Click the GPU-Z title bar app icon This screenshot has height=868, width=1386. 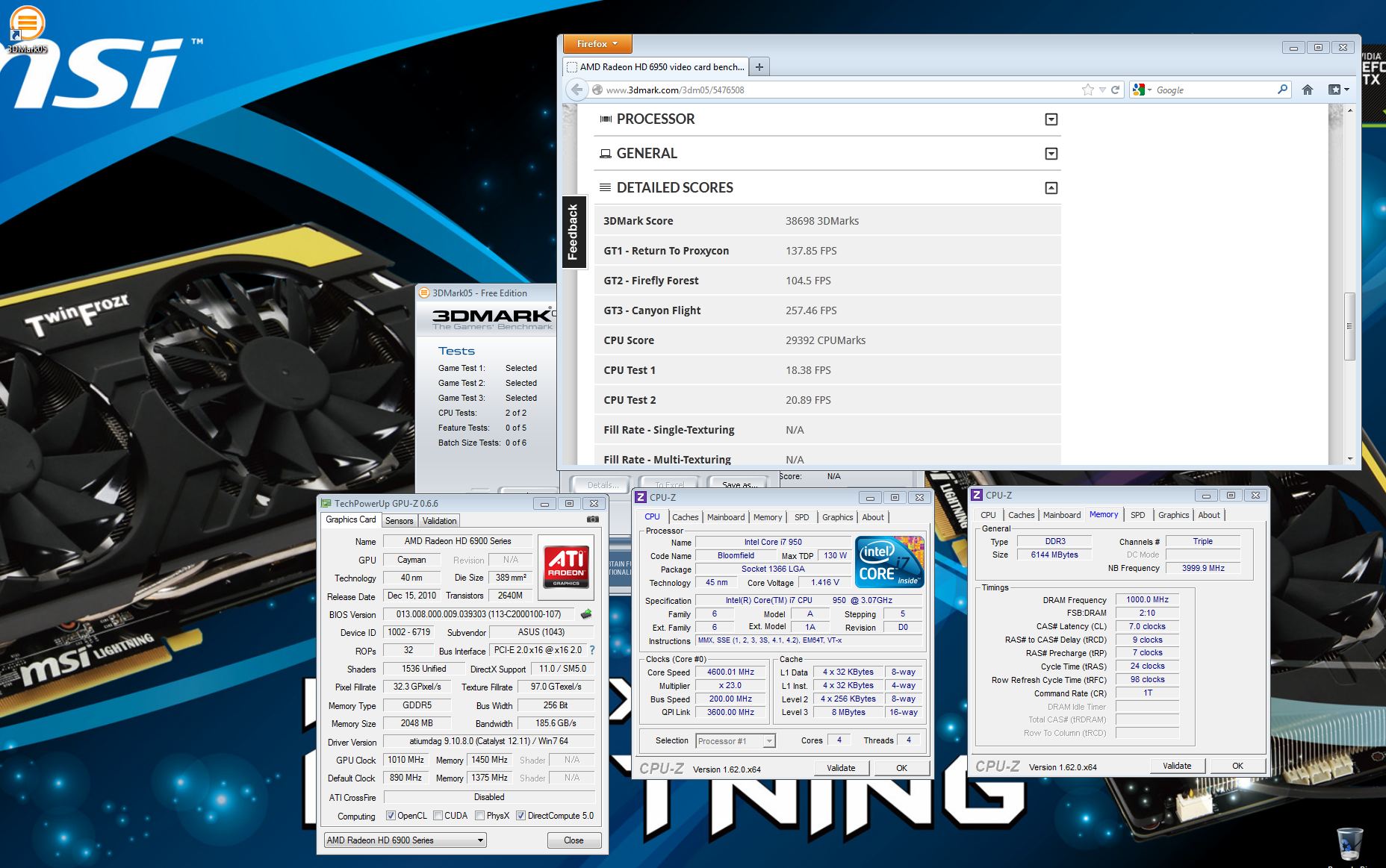coord(326,503)
